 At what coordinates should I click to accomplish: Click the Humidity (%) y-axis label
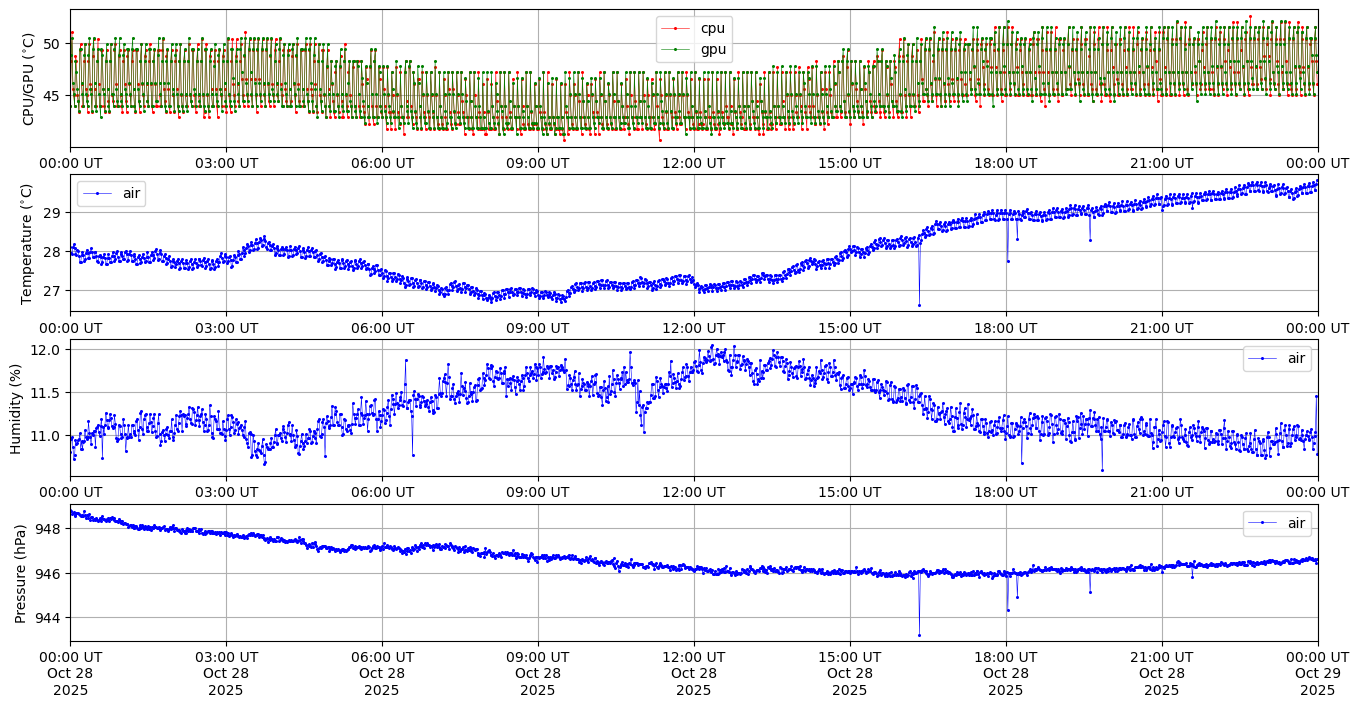pos(16,408)
